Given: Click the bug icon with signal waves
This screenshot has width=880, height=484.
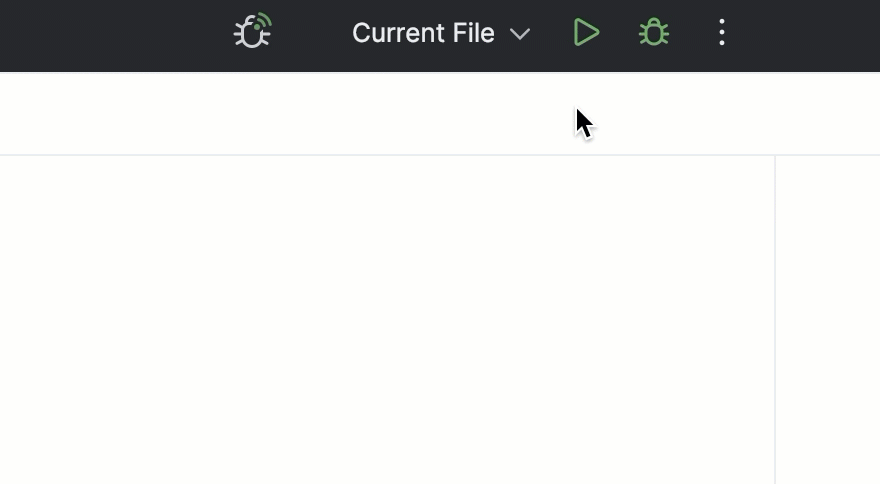Looking at the screenshot, I should [253, 31].
